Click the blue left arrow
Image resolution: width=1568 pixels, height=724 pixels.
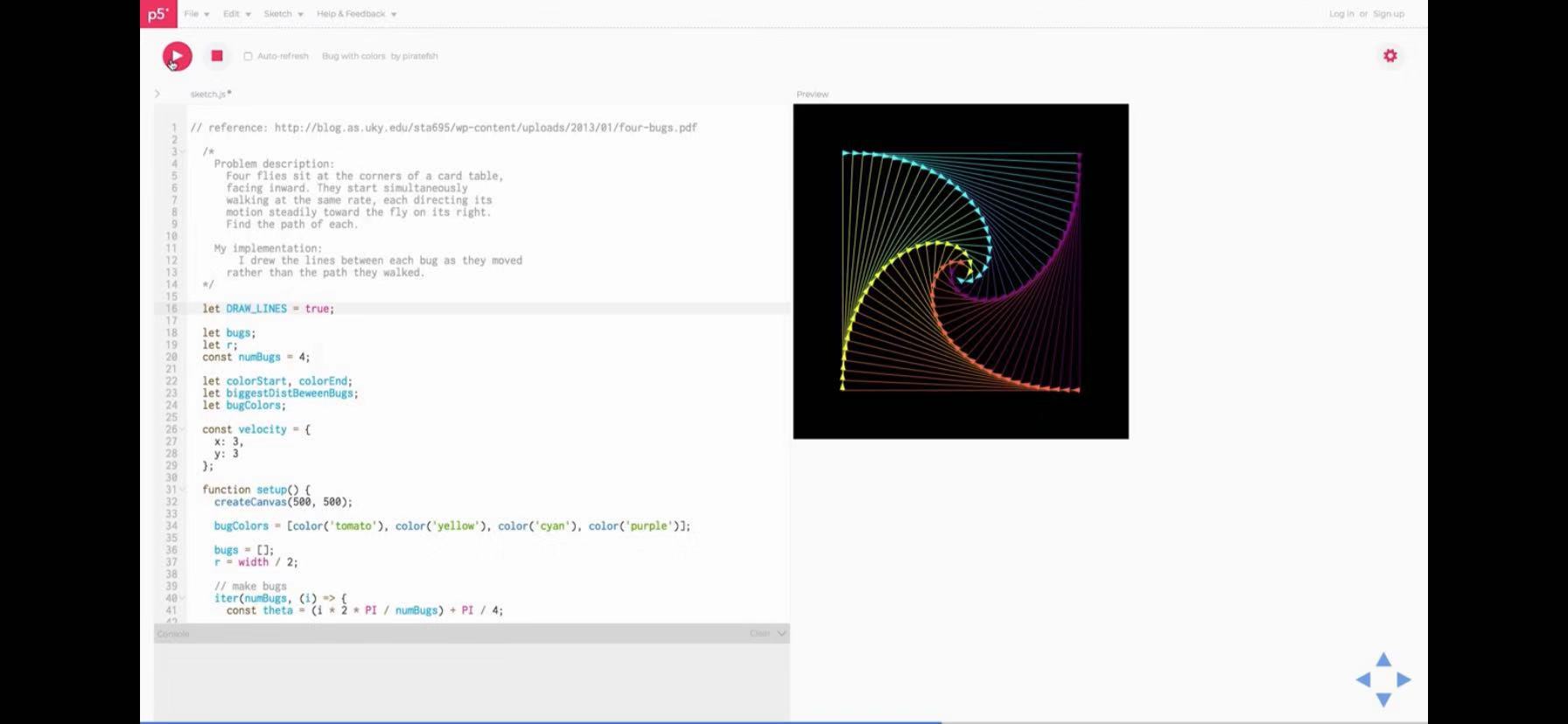point(1363,679)
